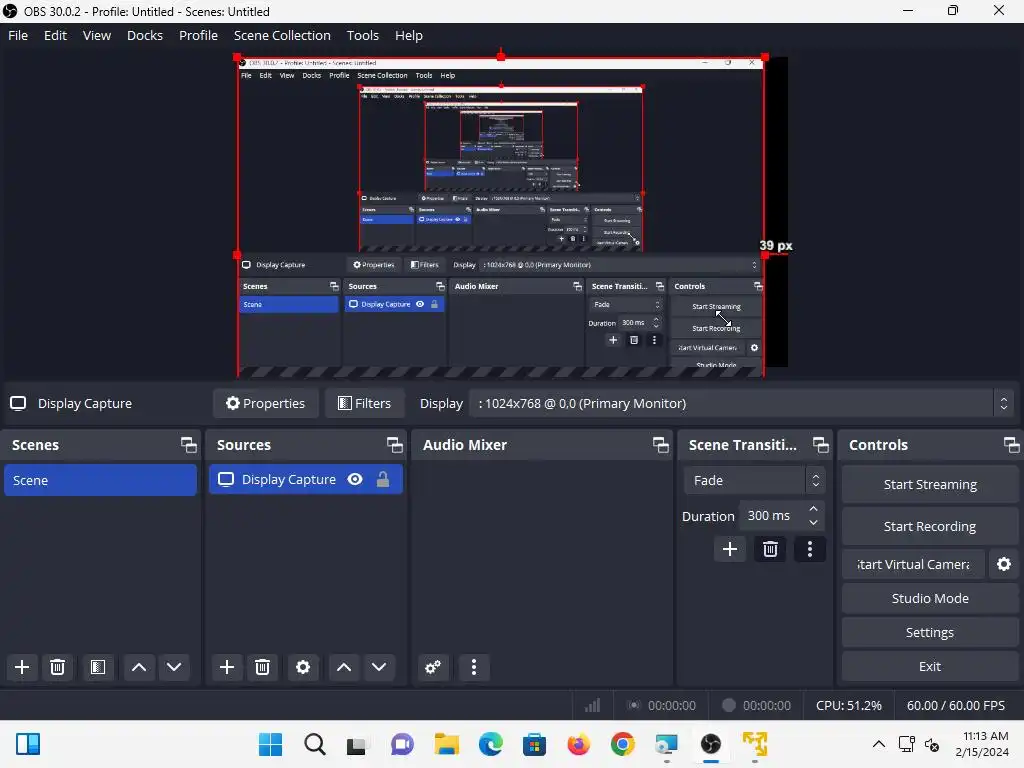Pop out the Scene Transitions dock
The width and height of the screenshot is (1024, 768).
click(821, 445)
